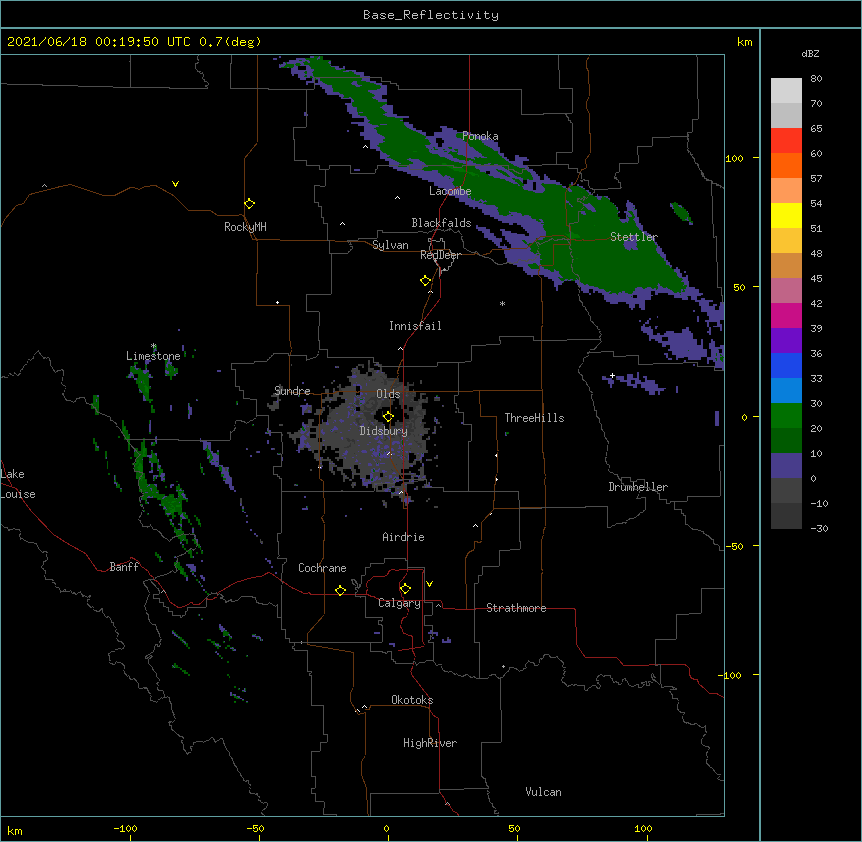The height and width of the screenshot is (842, 862).
Task: Click the 65 value in the dBZ legend
Action: click(816, 129)
